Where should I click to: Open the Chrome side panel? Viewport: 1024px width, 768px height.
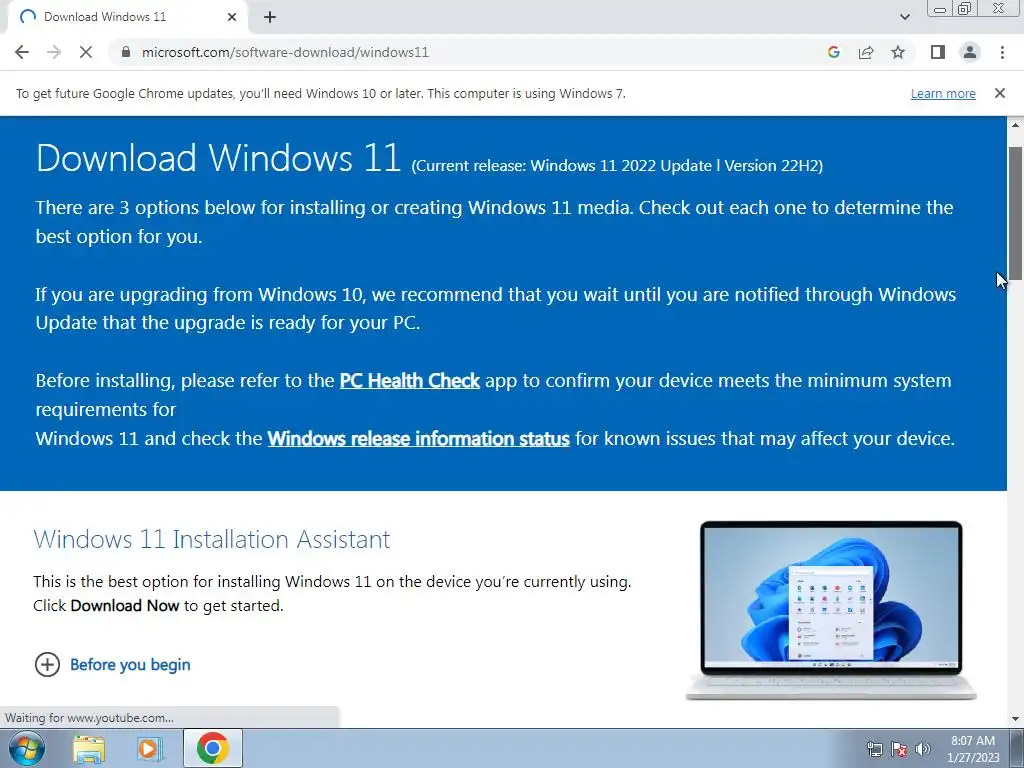point(938,52)
